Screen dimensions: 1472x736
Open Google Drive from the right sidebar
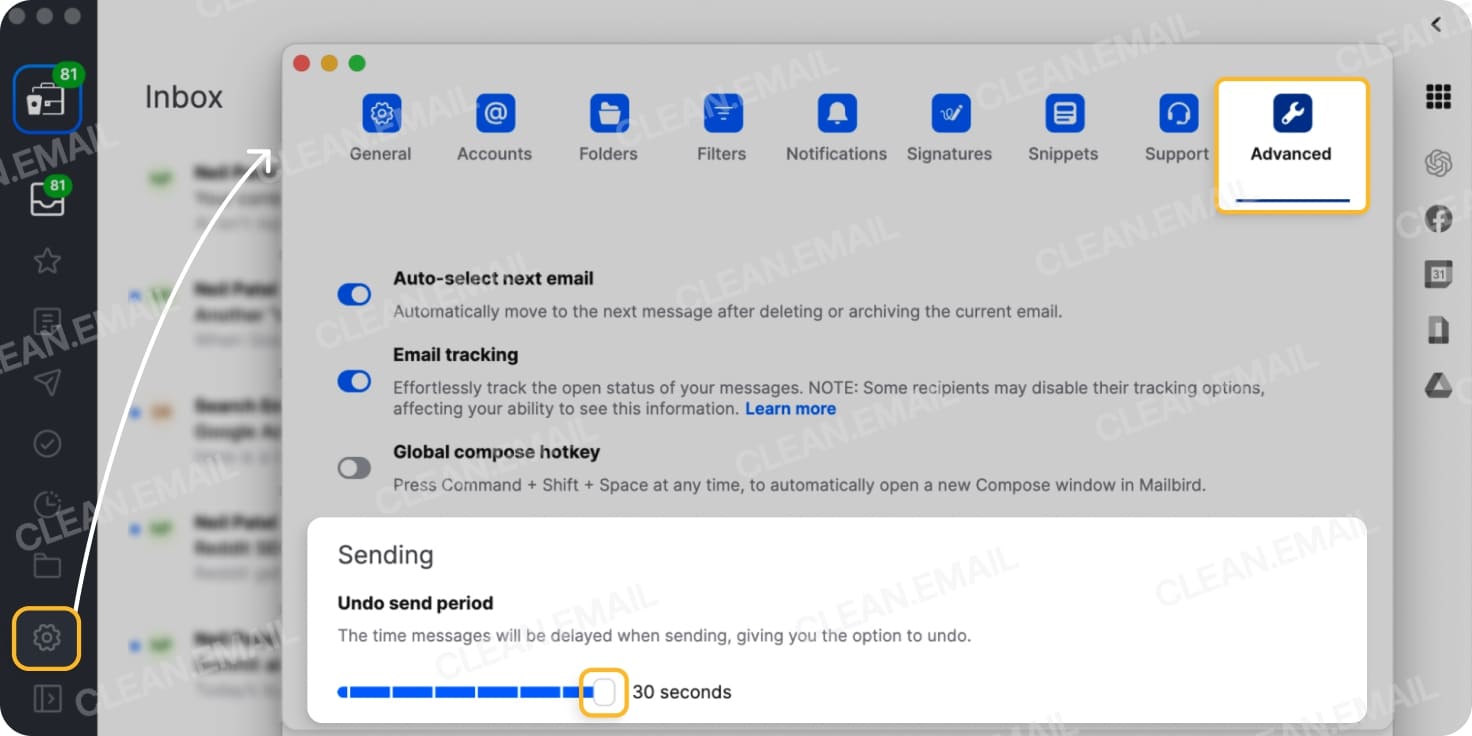click(x=1438, y=383)
